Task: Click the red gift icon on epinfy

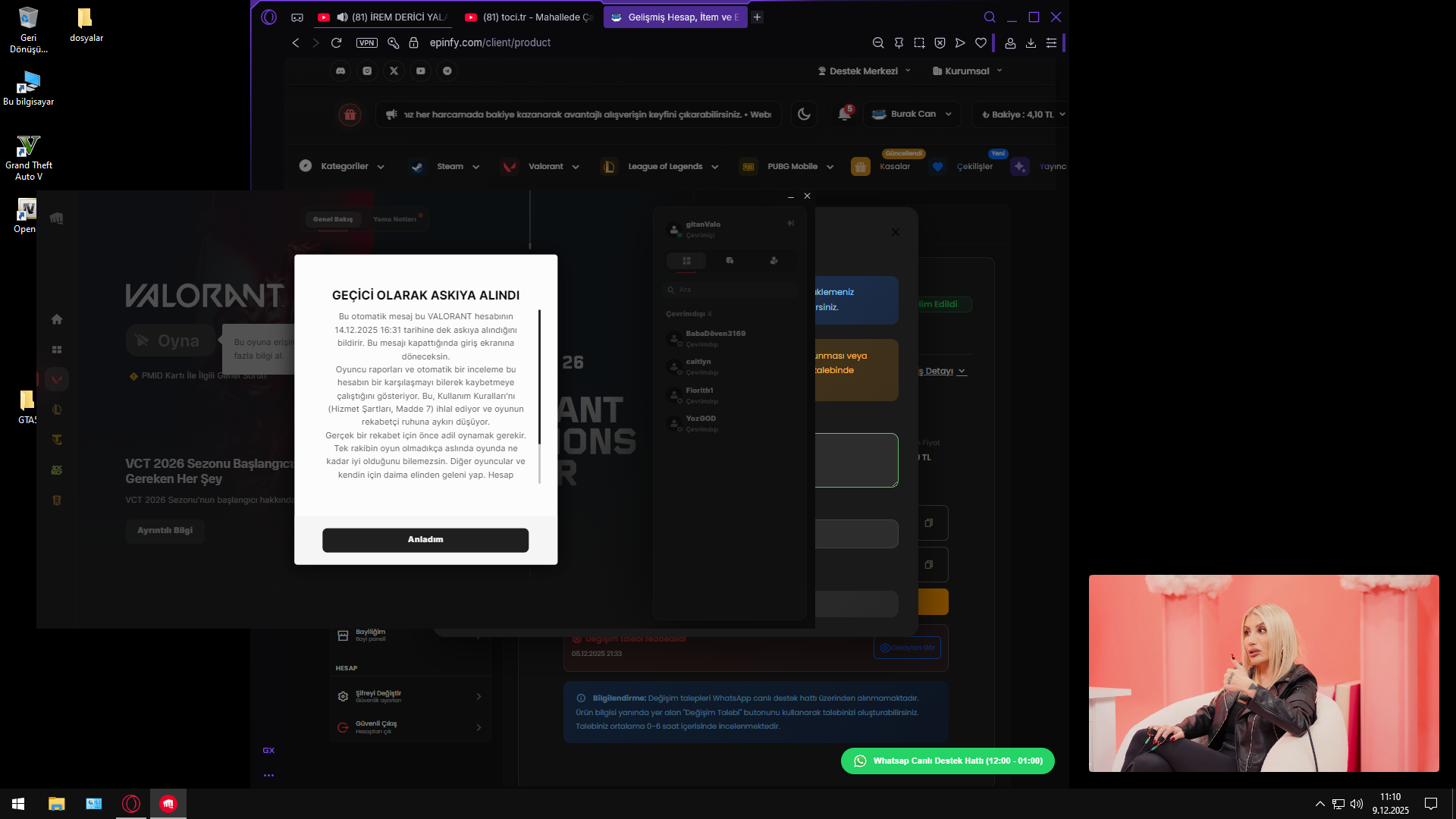Action: coord(350,115)
